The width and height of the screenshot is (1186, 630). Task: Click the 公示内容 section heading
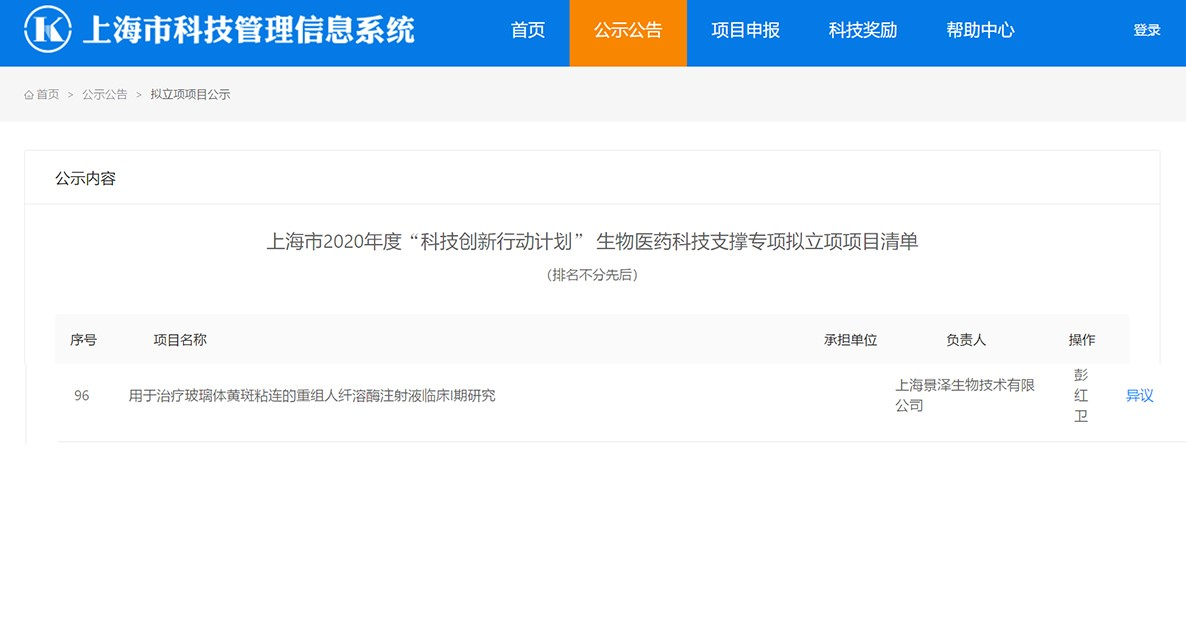[x=85, y=178]
